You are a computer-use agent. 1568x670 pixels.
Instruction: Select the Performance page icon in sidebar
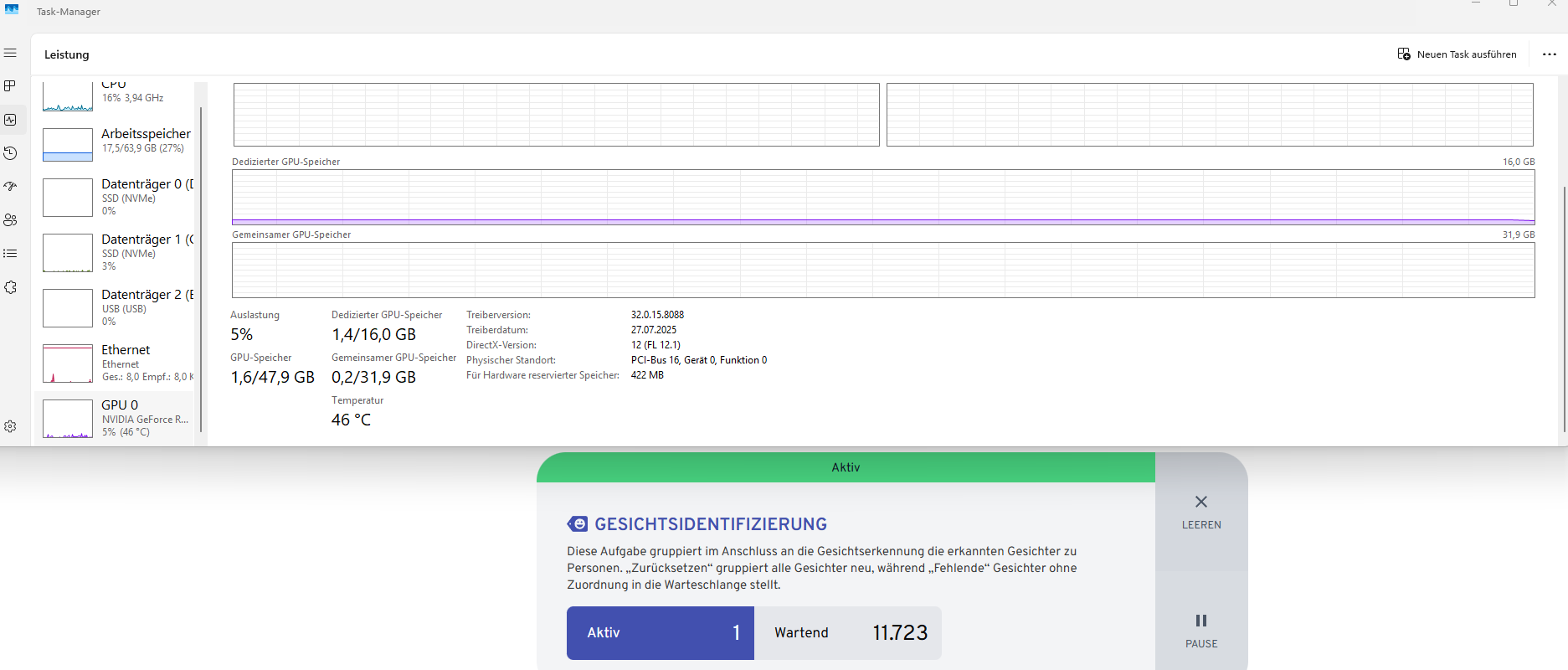[x=10, y=120]
